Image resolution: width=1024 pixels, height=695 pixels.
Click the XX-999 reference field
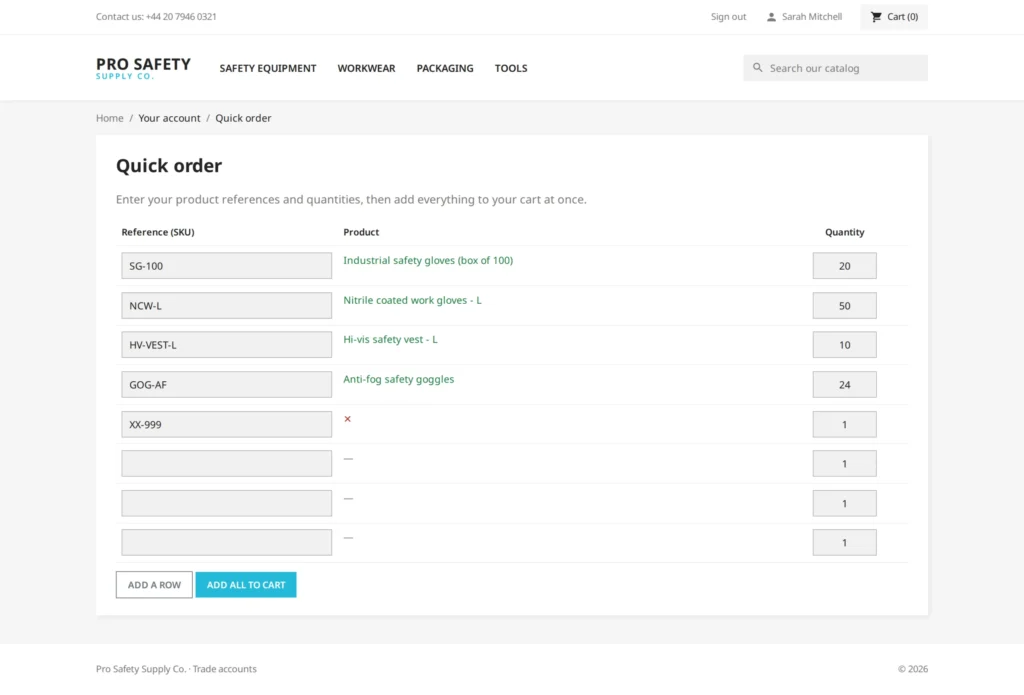(227, 425)
